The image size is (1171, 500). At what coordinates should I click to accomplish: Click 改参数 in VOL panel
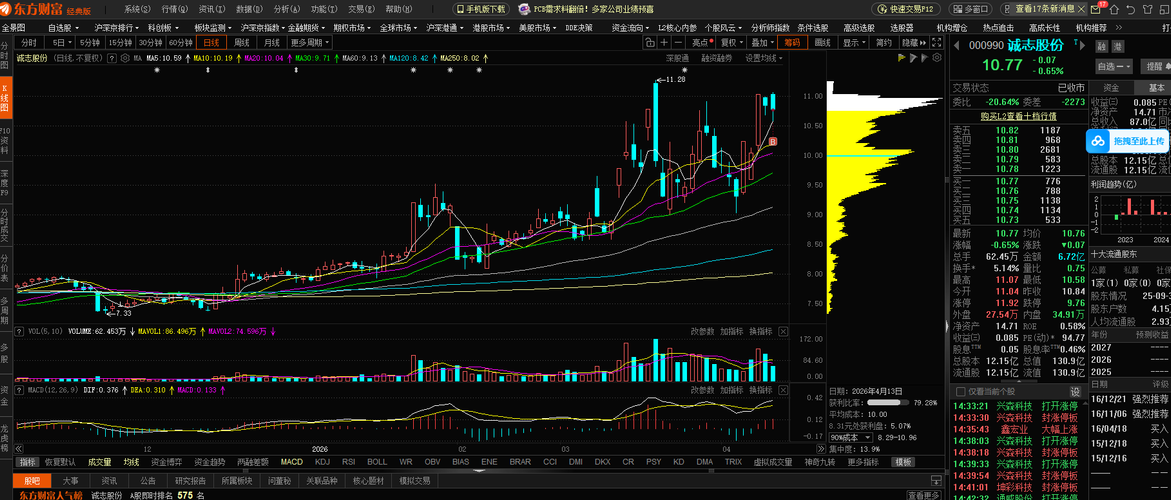tap(703, 331)
